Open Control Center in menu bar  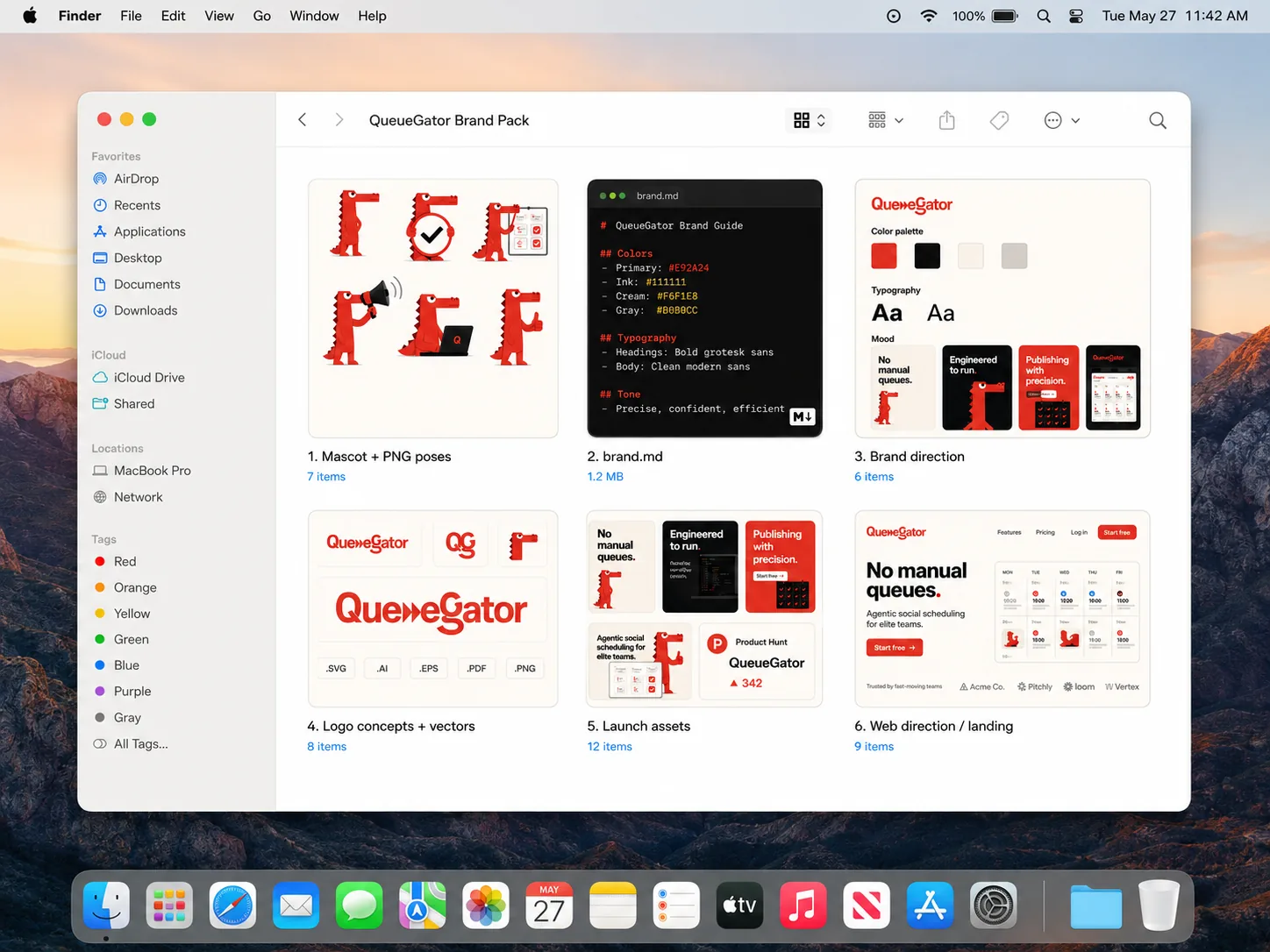[x=1076, y=16]
